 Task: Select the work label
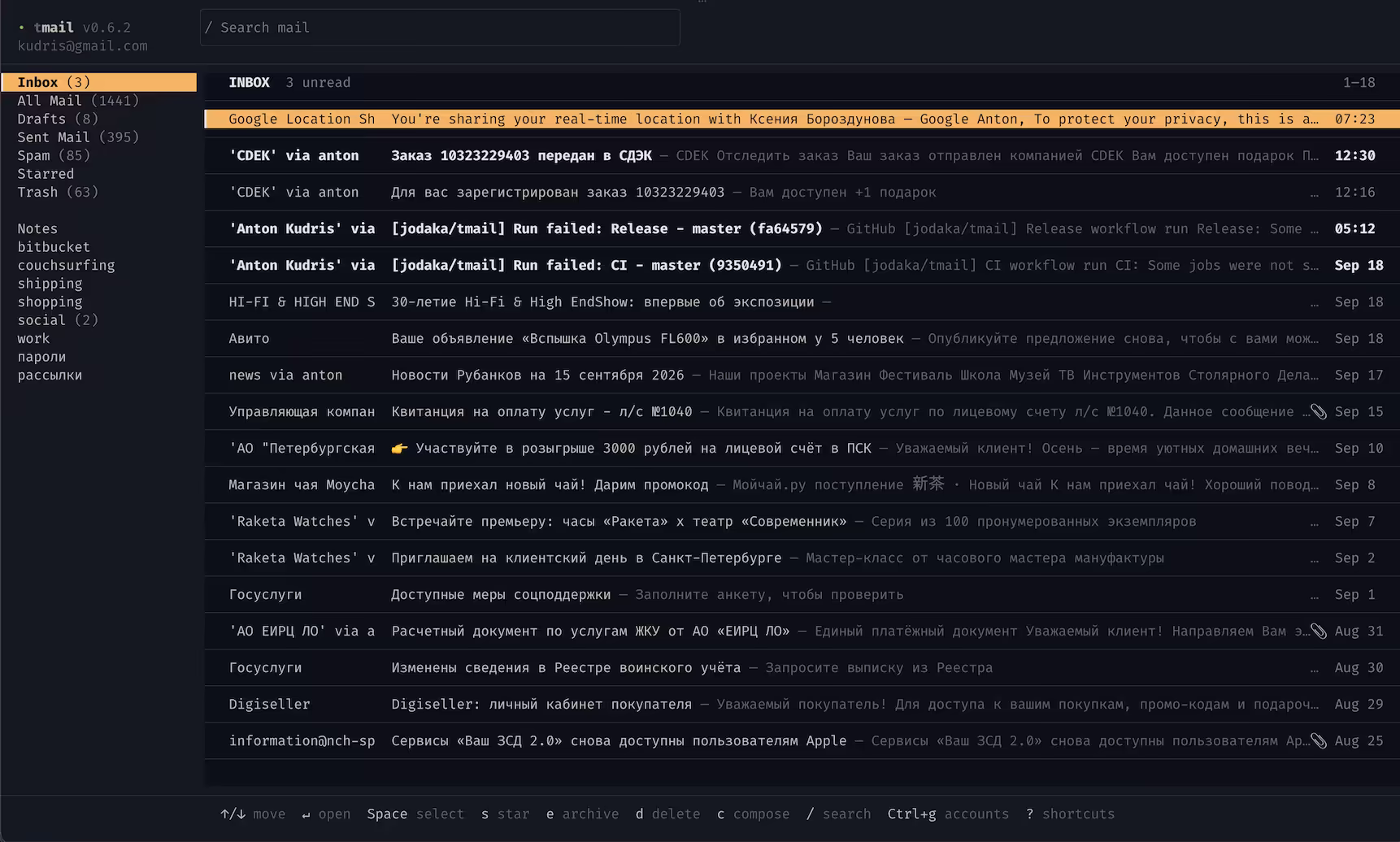tap(33, 338)
